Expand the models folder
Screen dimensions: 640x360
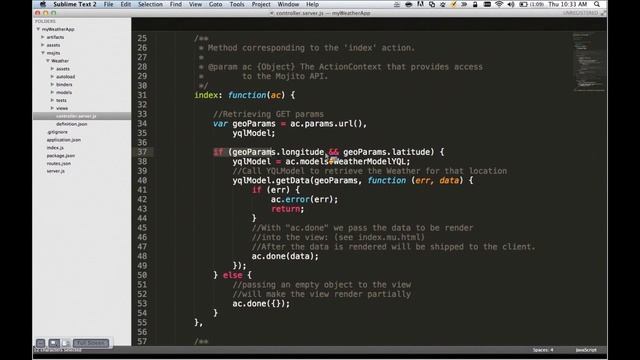coord(52,92)
